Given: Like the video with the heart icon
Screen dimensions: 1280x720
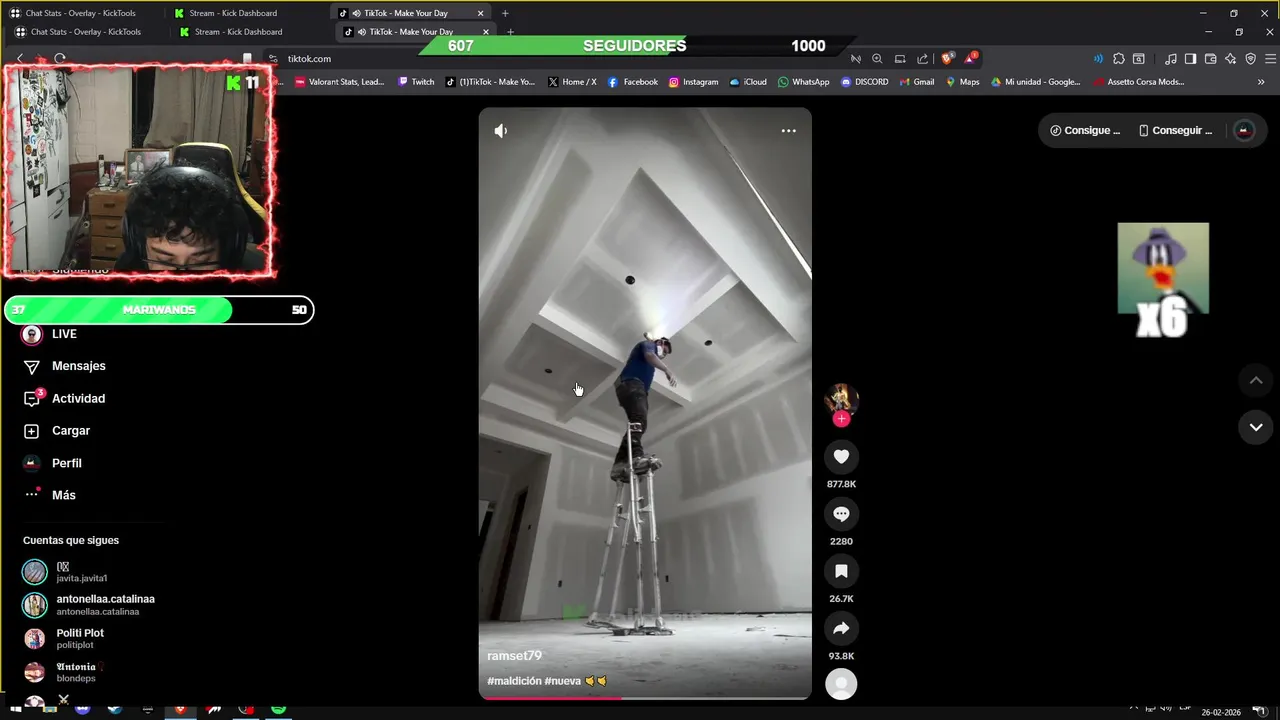Looking at the screenshot, I should coord(841,457).
